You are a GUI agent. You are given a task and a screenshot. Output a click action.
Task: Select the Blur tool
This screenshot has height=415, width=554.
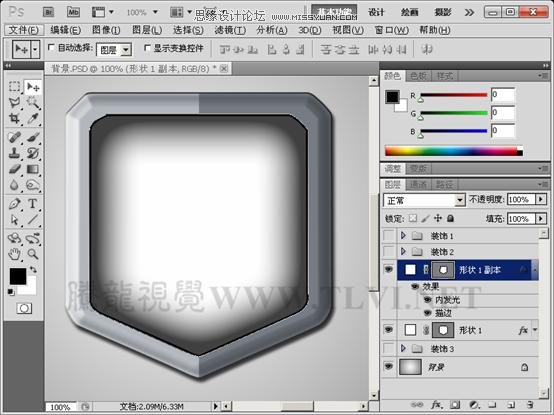tap(14, 185)
